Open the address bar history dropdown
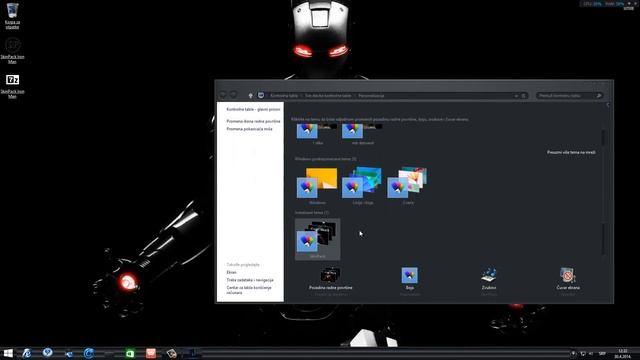The width and height of the screenshot is (640, 360). click(x=516, y=96)
